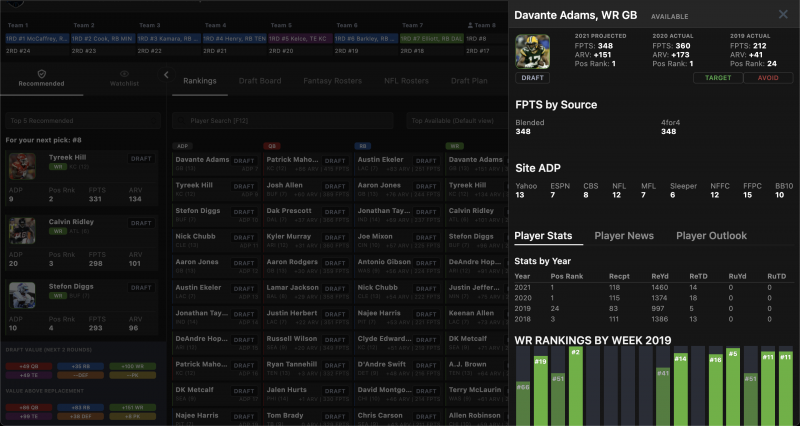Image resolution: width=800 pixels, height=426 pixels.
Task: Draft Stefon Diggs from Recommended list
Action: pos(141,288)
